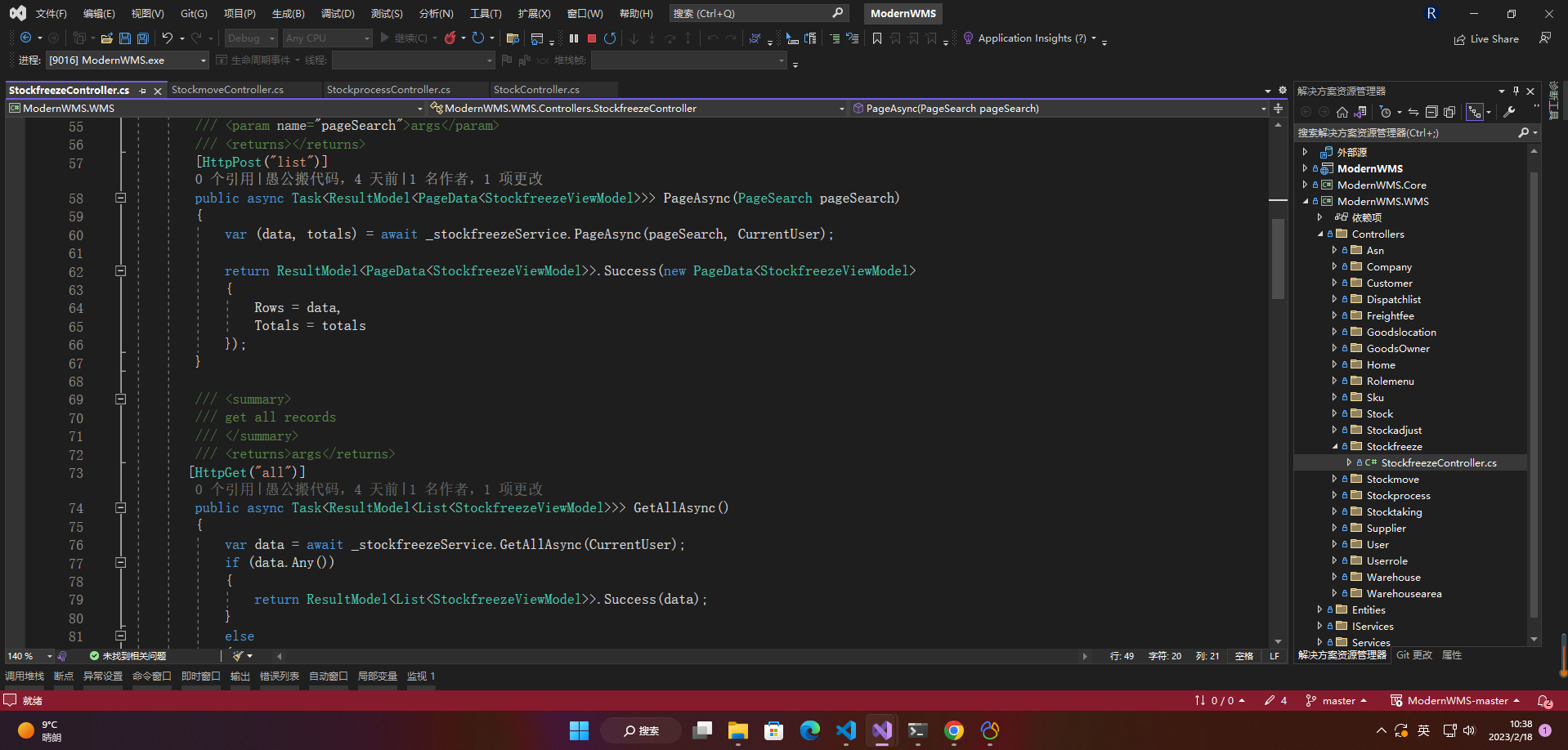Click the Windows Start button
This screenshot has width=1568, height=750.
point(579,730)
